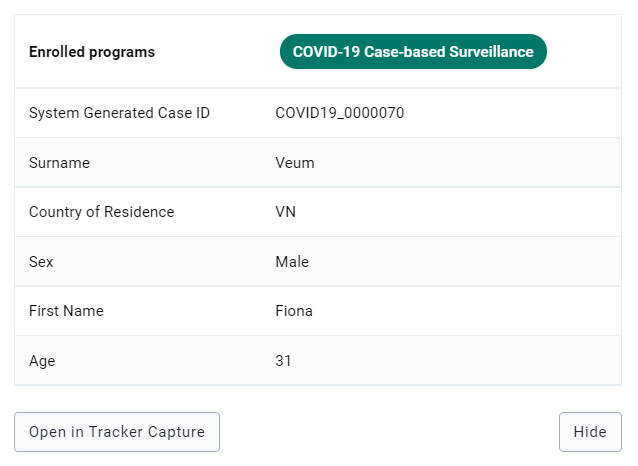Click blank space in the First Name row

click(468, 311)
